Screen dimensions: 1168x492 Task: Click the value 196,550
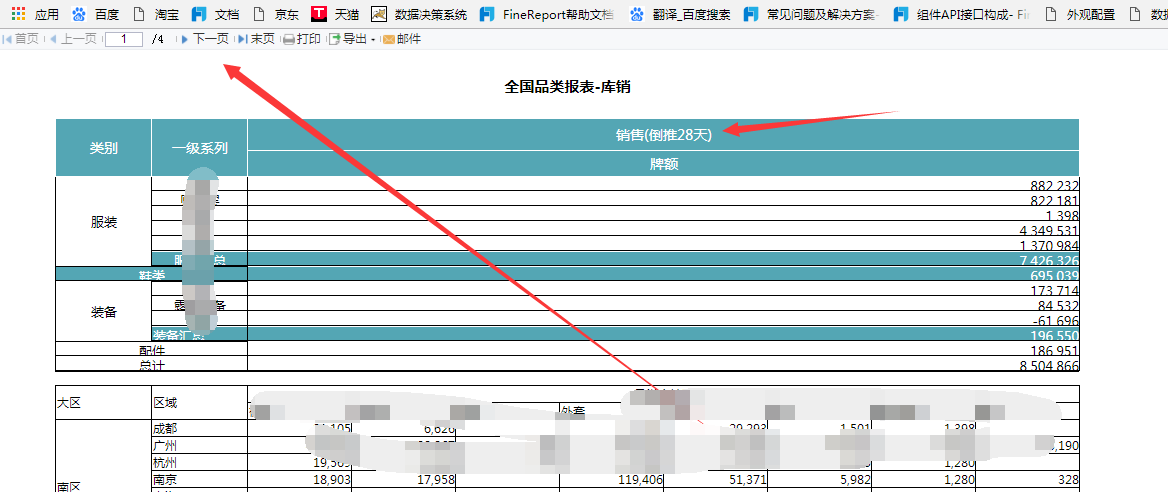coord(1055,335)
